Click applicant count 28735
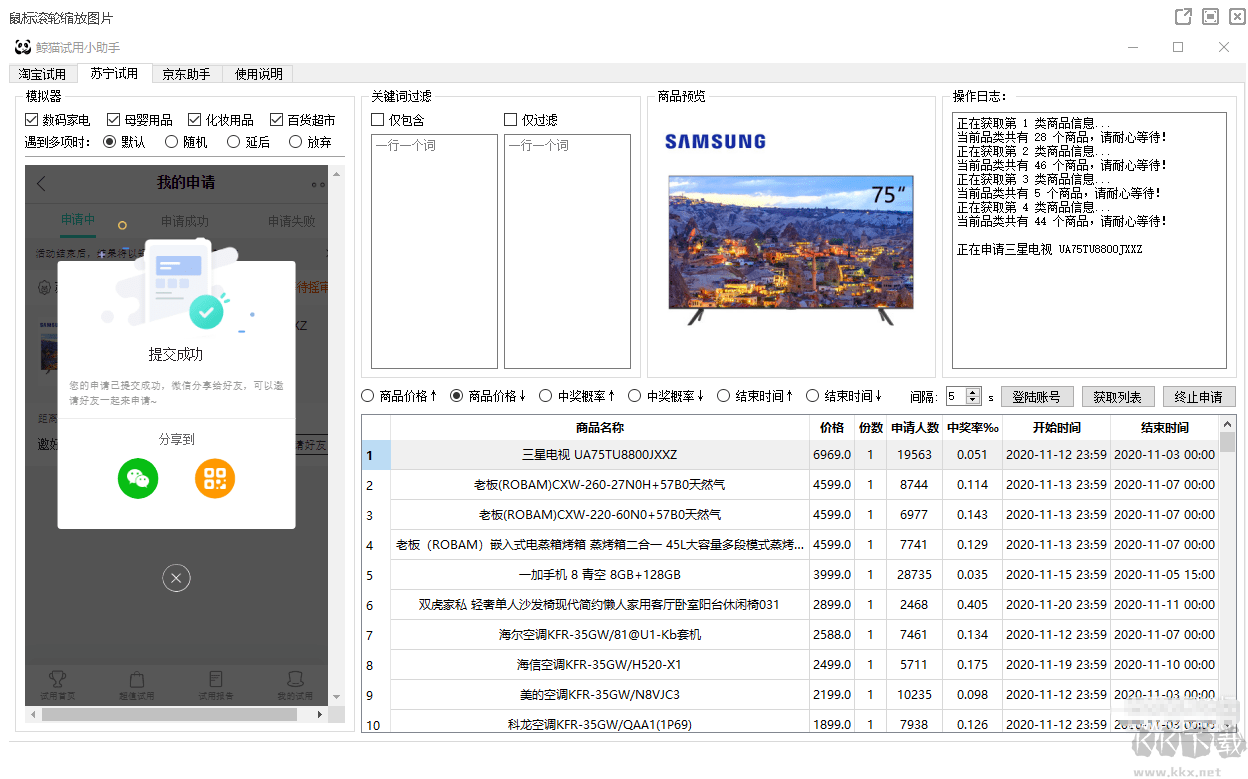The width and height of the screenshot is (1248, 779). (x=915, y=575)
